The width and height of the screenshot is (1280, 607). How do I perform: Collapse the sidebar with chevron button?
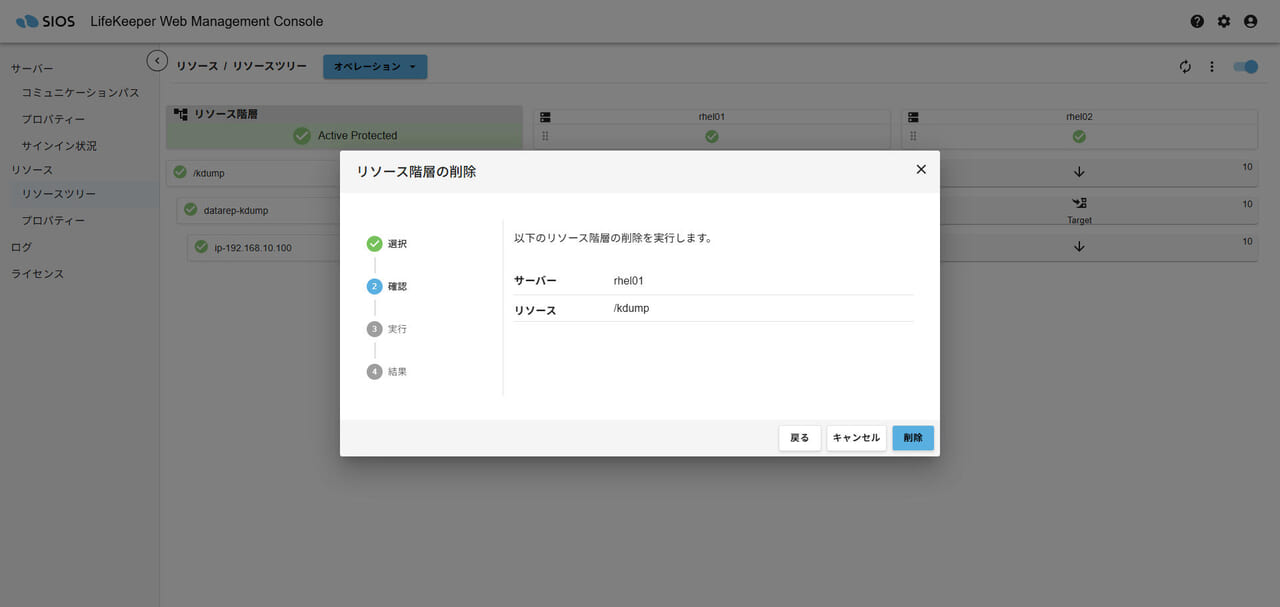point(157,61)
